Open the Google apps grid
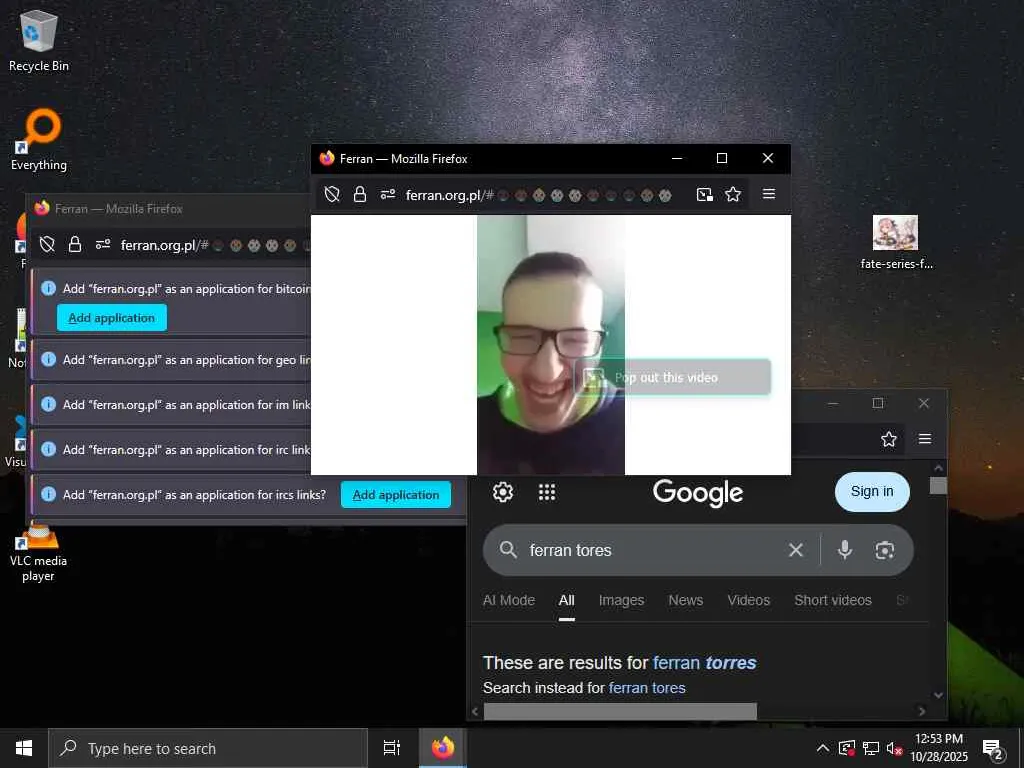Screen dimensions: 1024x768 [547, 492]
